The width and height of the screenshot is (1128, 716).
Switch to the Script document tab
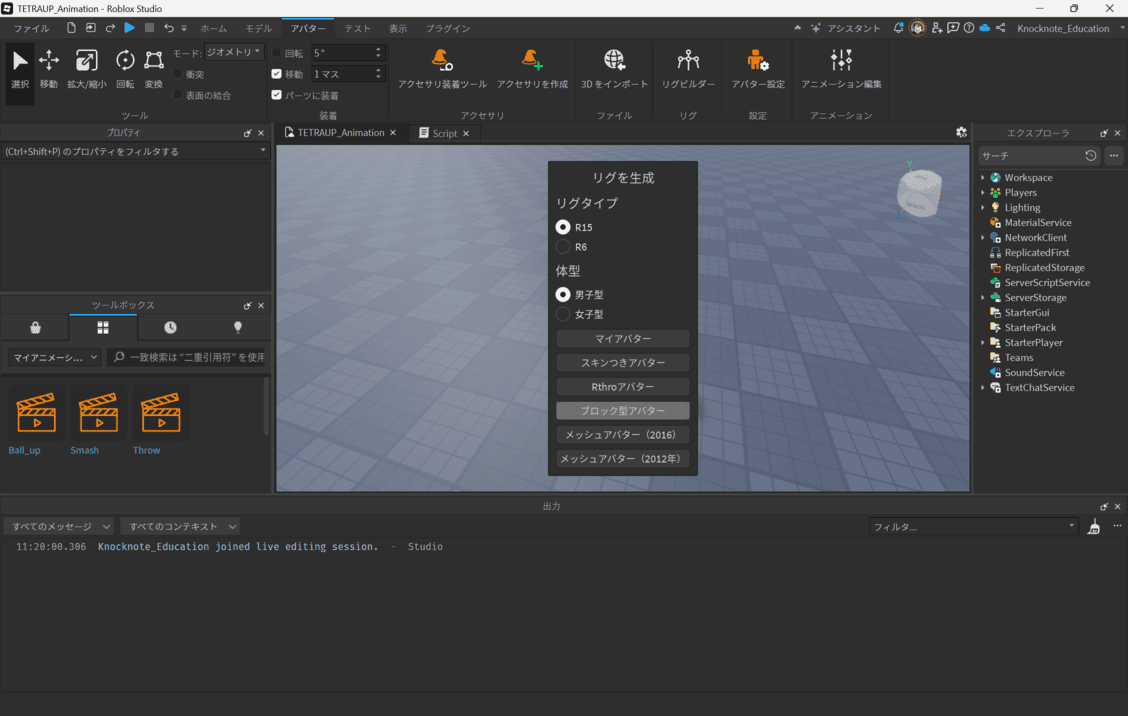pos(445,133)
